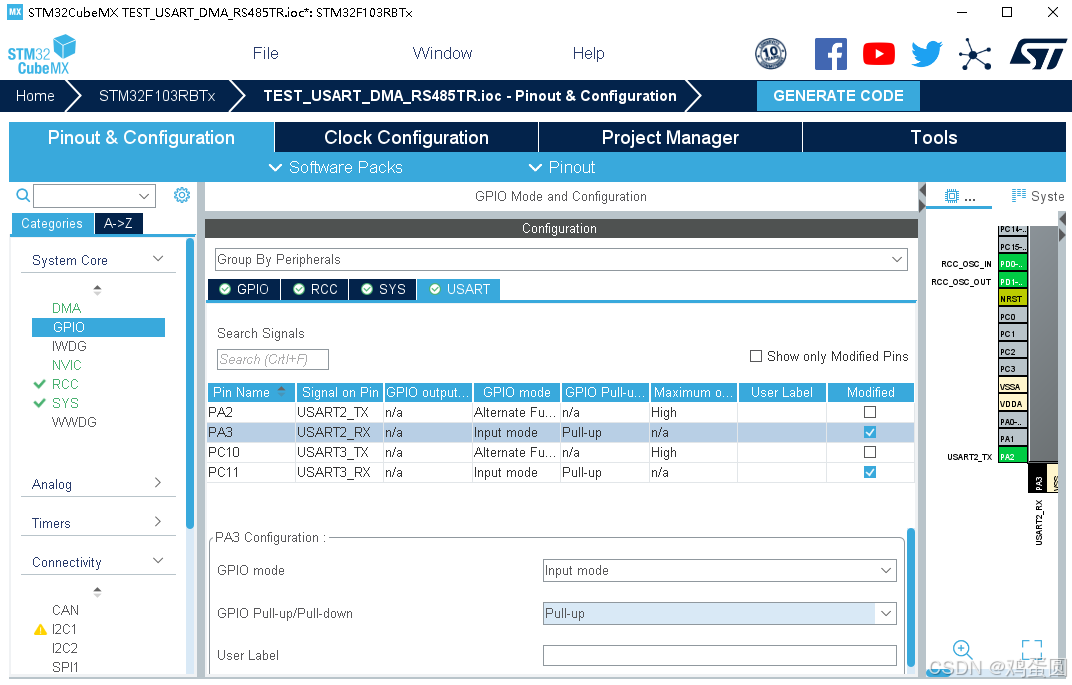1072x685 pixels.
Task: Open the 10 years anniversary badge icon
Action: (770, 53)
